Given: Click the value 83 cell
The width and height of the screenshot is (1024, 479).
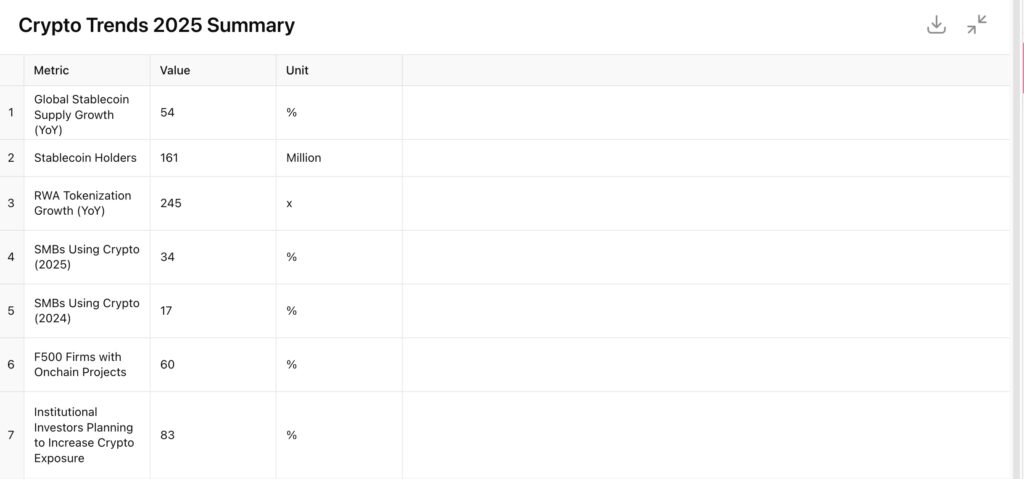Looking at the screenshot, I should tap(213, 435).
